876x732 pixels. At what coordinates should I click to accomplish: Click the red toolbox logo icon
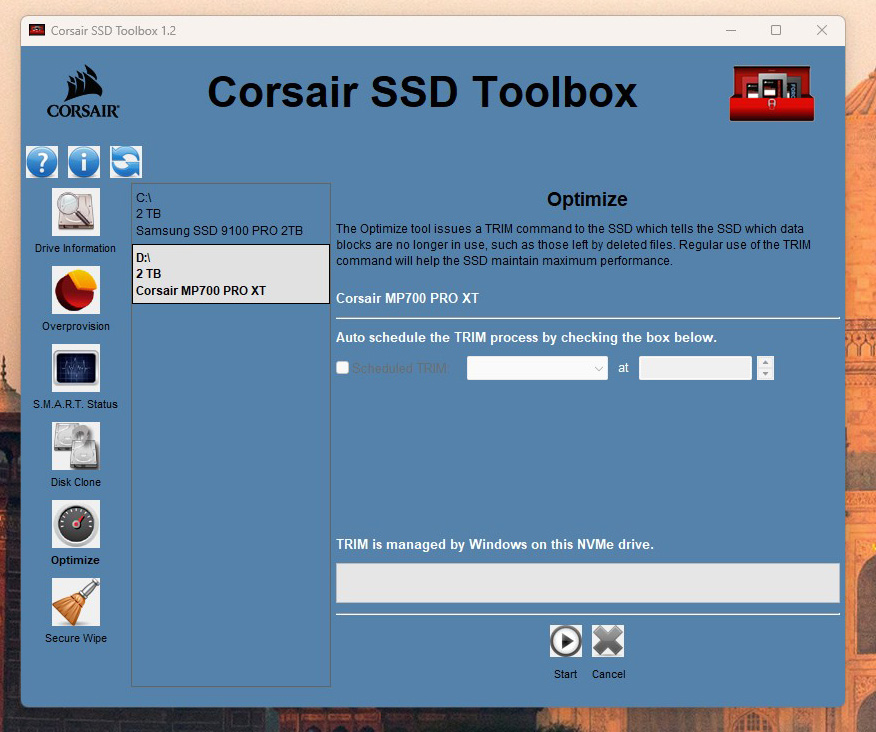click(x=771, y=94)
